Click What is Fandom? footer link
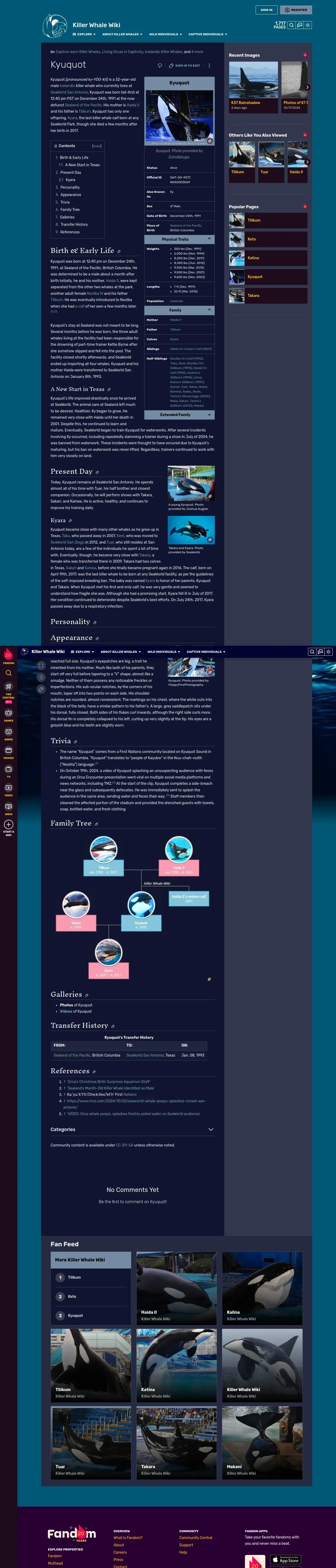Image resolution: width=336 pixels, height=1568 pixels. (127, 1538)
